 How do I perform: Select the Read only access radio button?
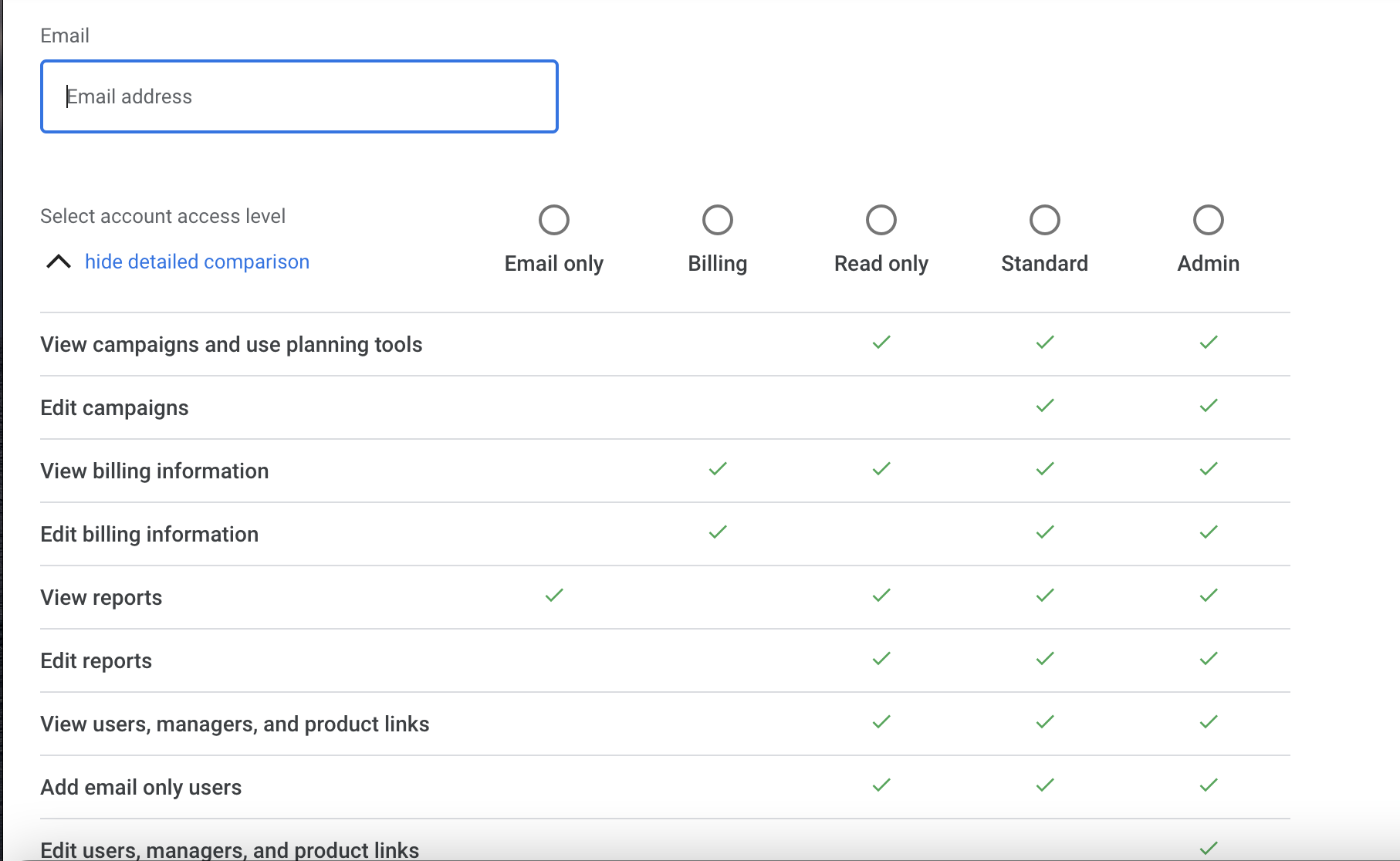[x=881, y=219]
